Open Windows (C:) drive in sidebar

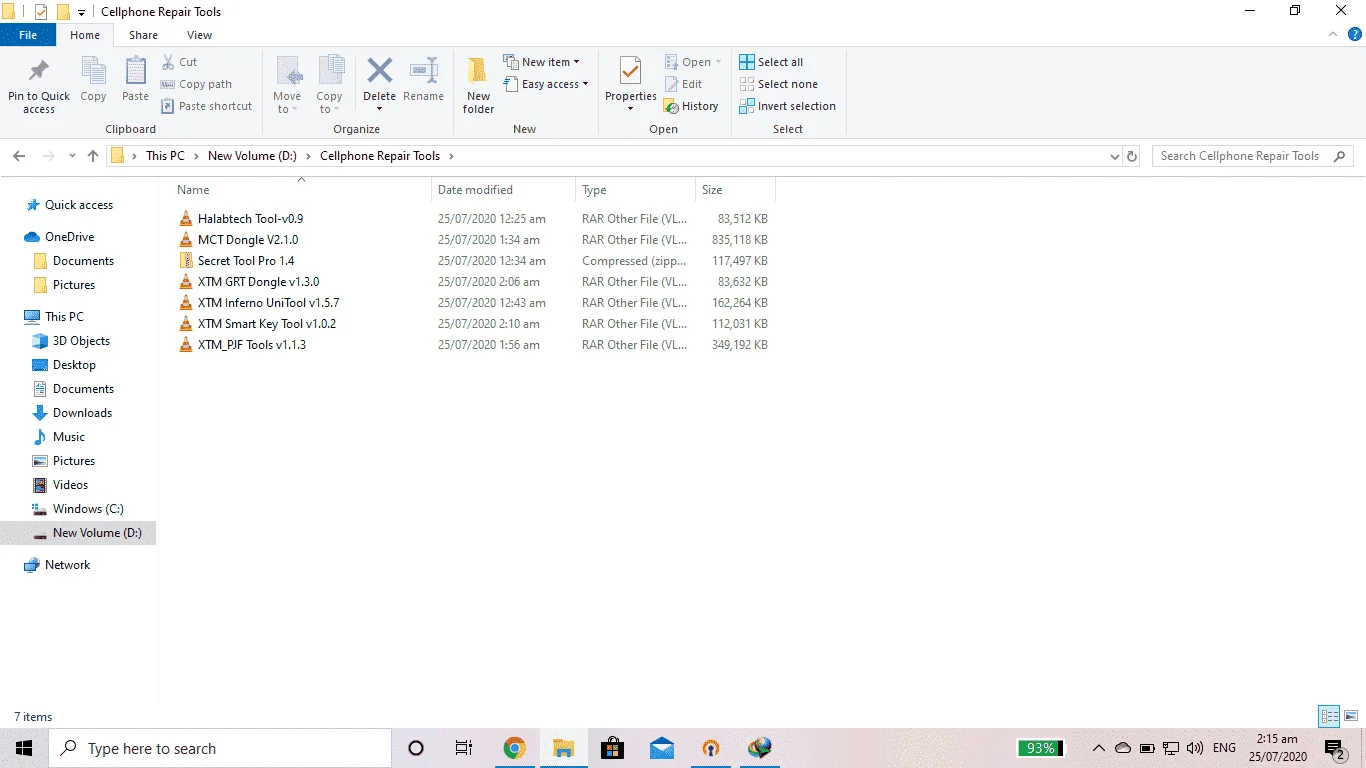point(88,509)
